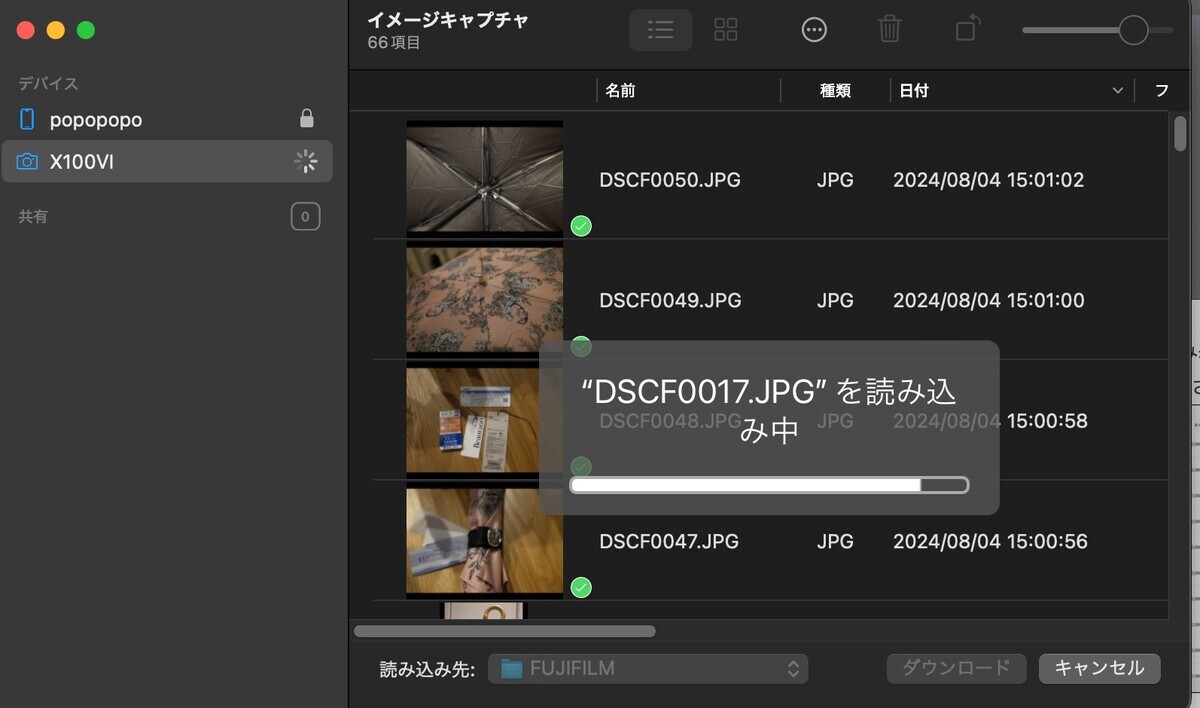Click the iPhone icon for popopopo

(x=27, y=120)
